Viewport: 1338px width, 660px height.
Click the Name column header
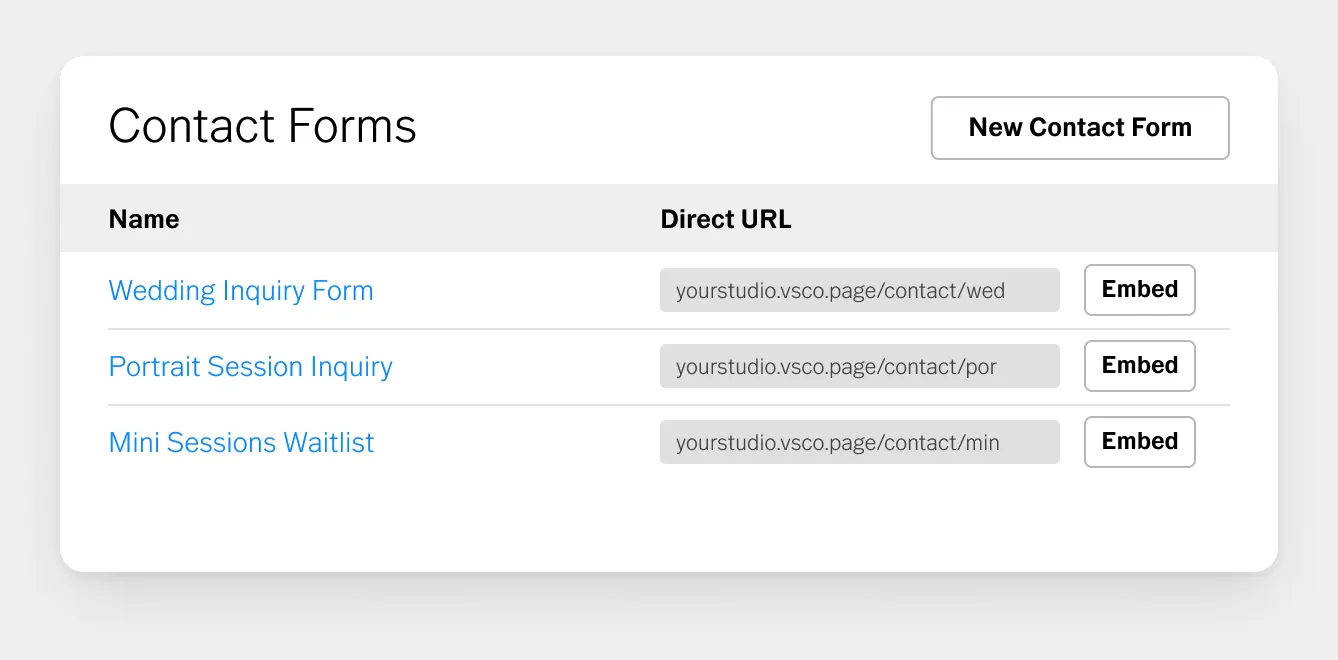tap(144, 219)
